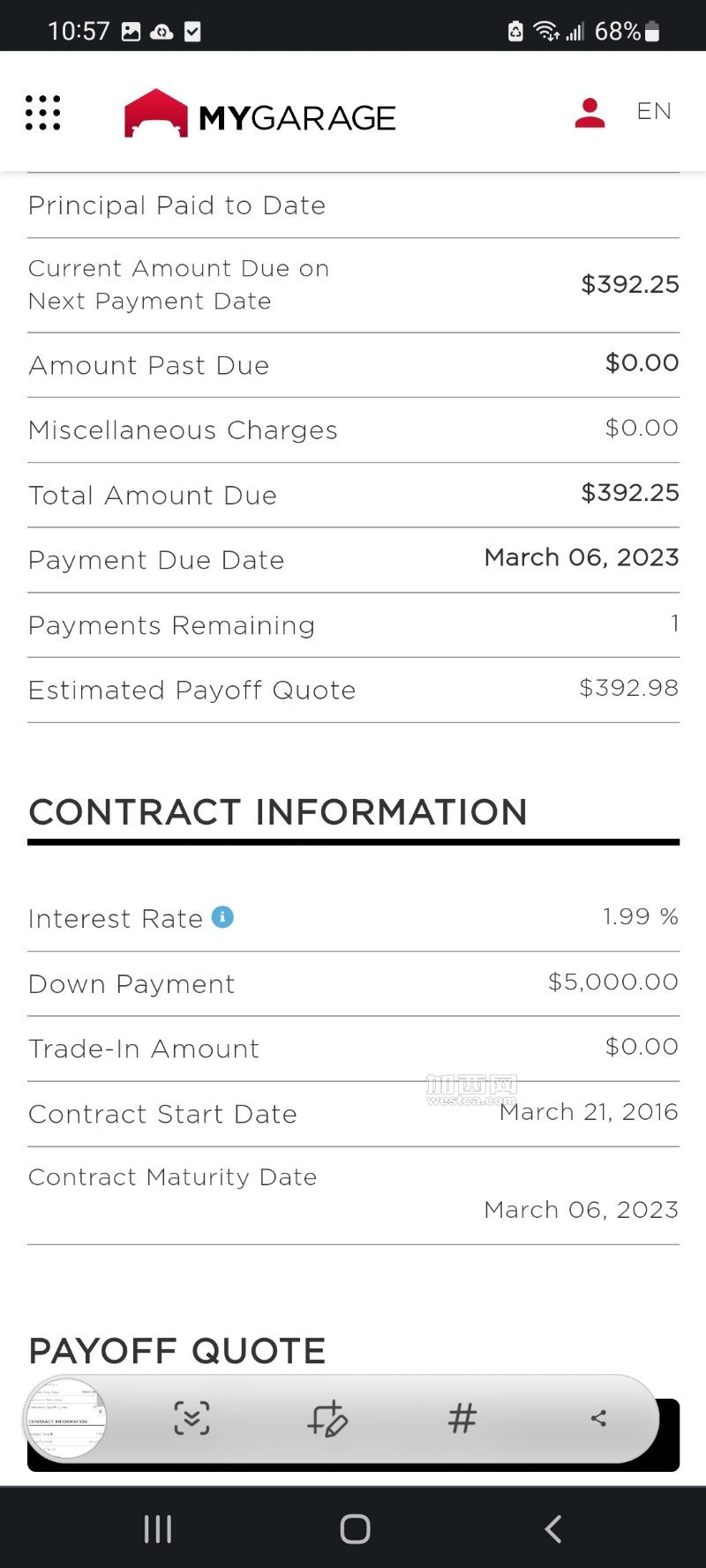Tap the Interest Rate info icon
Image resolution: width=706 pixels, height=1568 pixels.
tap(223, 917)
